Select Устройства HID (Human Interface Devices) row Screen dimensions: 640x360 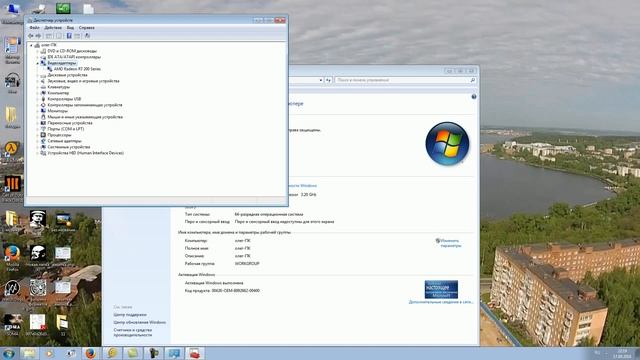(85, 153)
